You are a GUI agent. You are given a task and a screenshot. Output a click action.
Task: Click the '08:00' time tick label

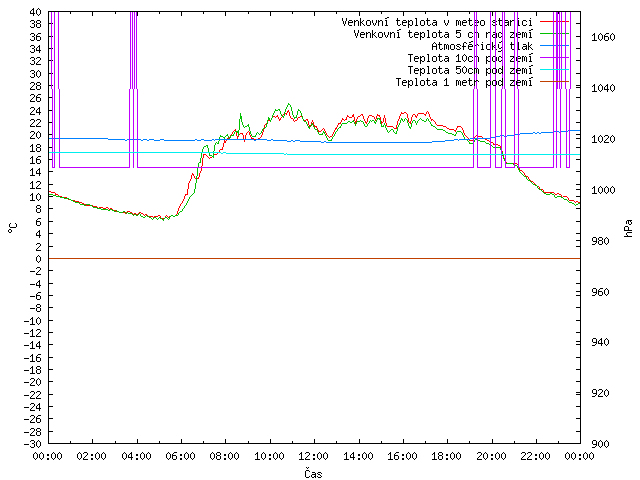(225, 456)
